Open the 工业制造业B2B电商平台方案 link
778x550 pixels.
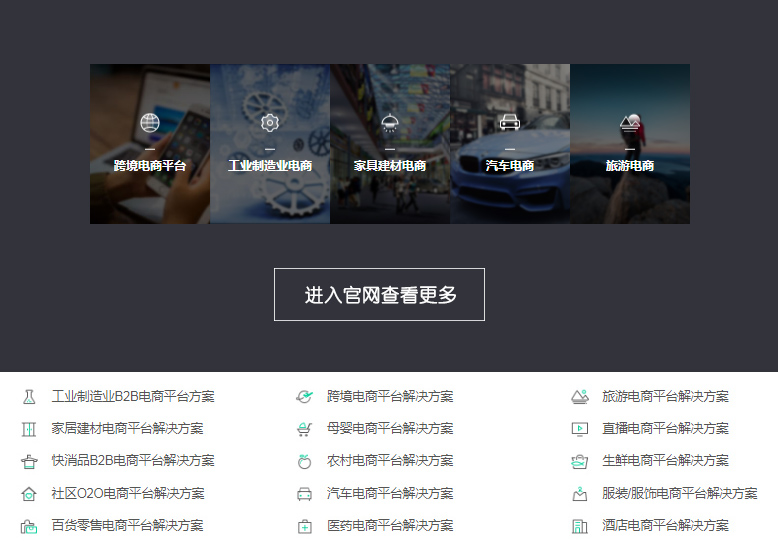click(133, 396)
